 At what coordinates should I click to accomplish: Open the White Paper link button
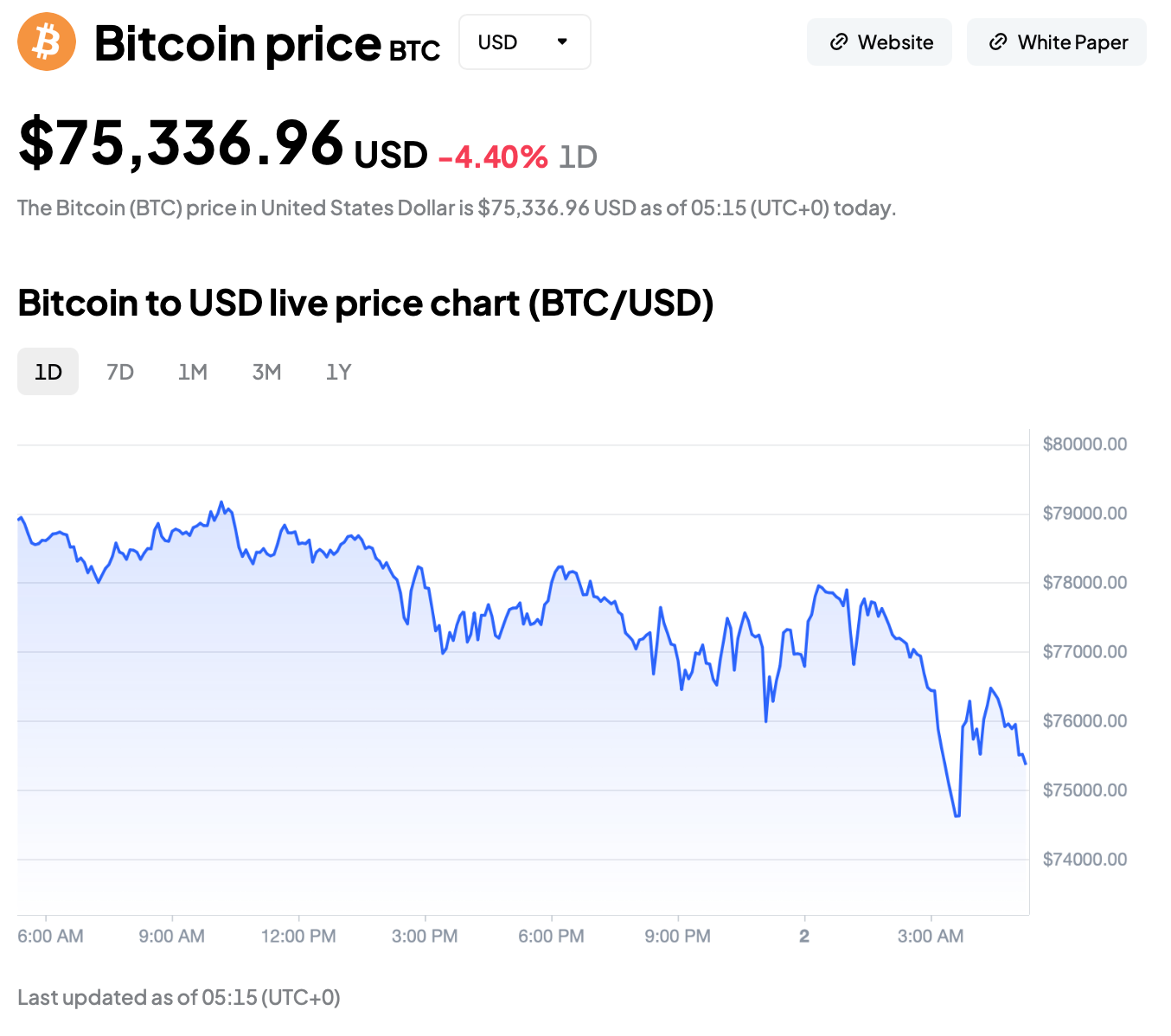[x=1057, y=42]
